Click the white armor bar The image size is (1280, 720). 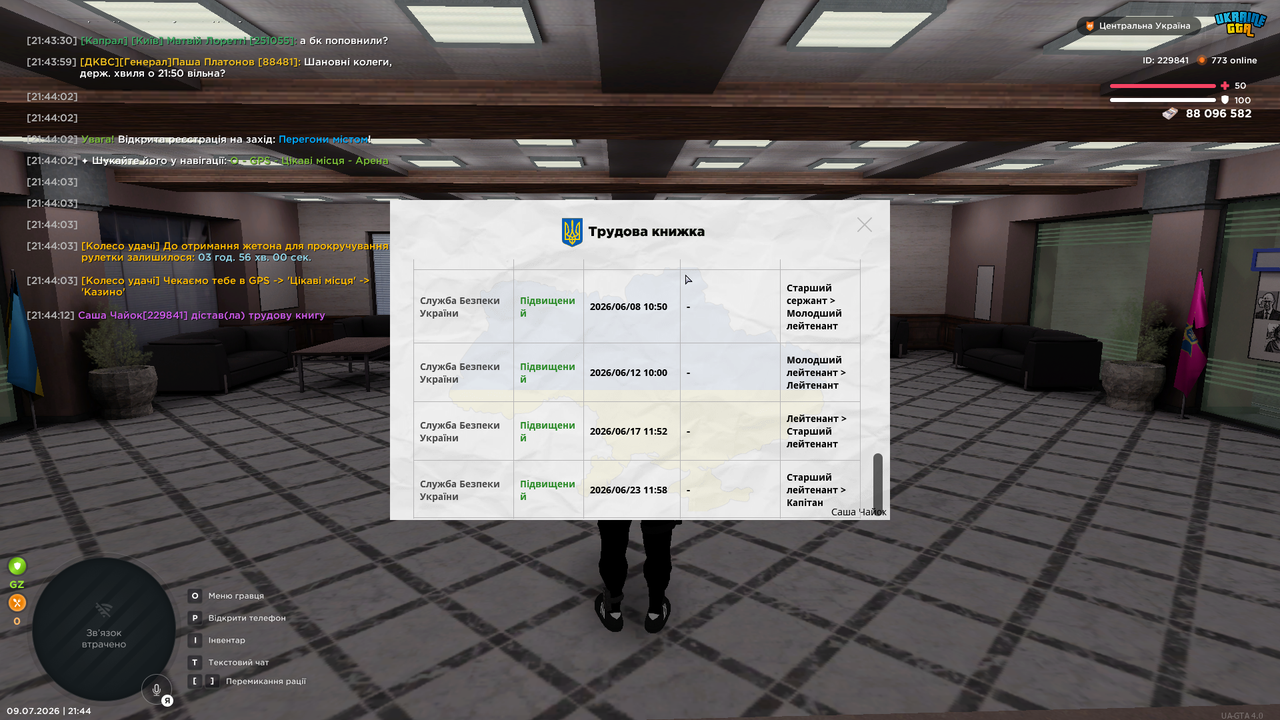pos(1162,100)
